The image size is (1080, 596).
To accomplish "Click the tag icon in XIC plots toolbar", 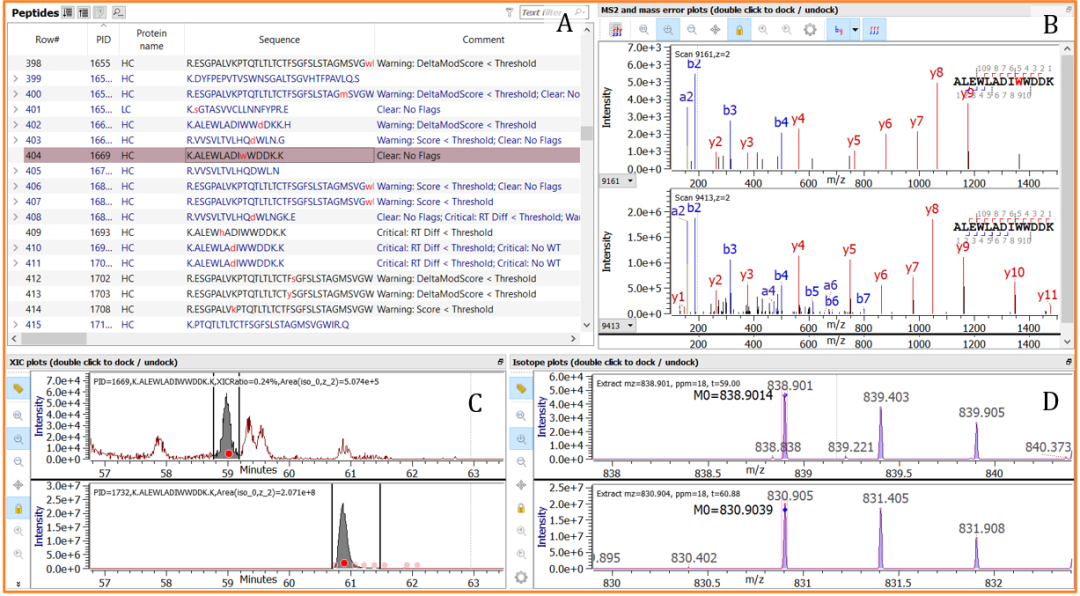I will [x=17, y=387].
